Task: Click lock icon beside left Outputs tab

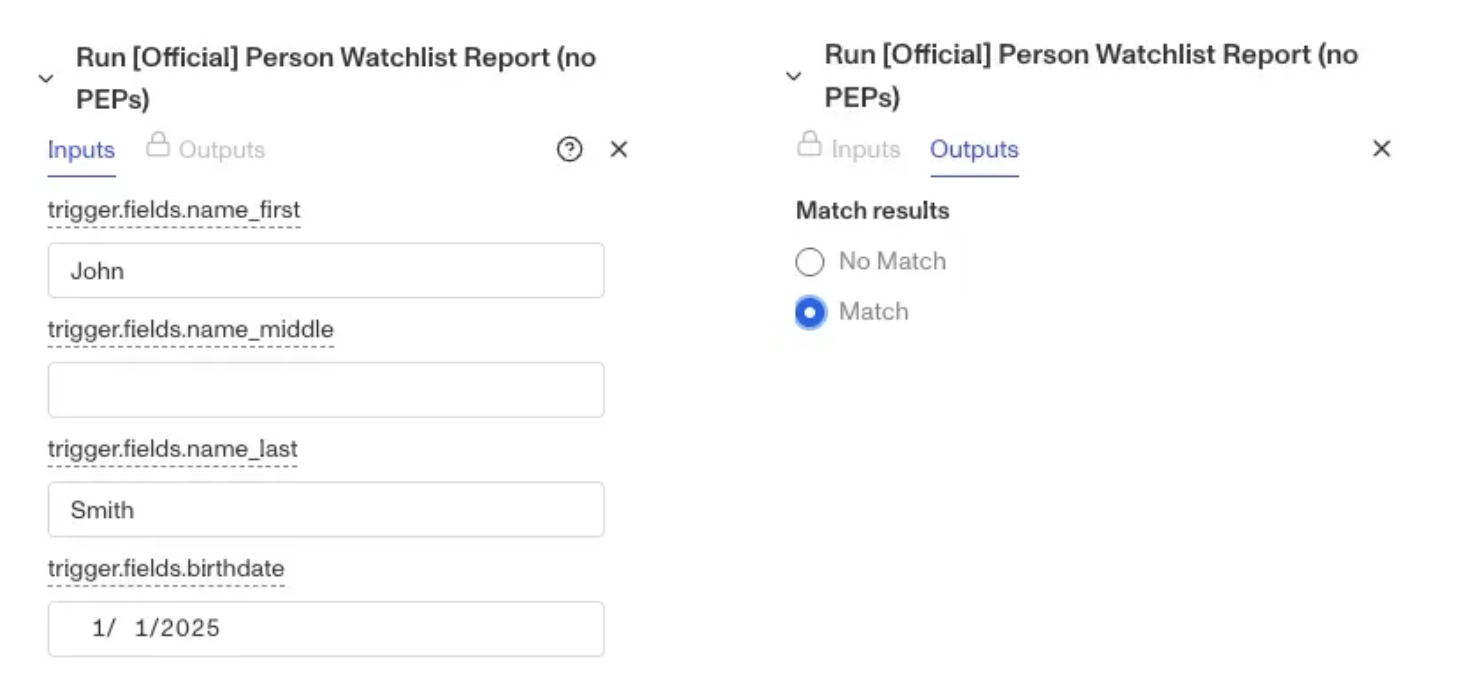Action: click(157, 145)
